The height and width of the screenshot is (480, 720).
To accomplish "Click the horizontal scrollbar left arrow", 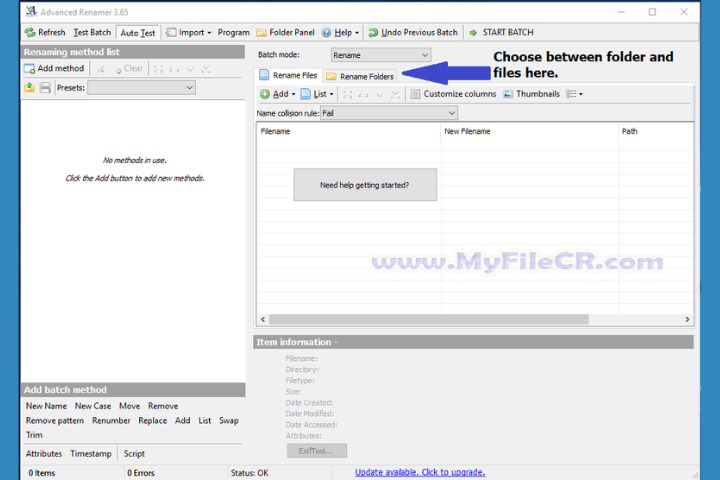I will (263, 319).
